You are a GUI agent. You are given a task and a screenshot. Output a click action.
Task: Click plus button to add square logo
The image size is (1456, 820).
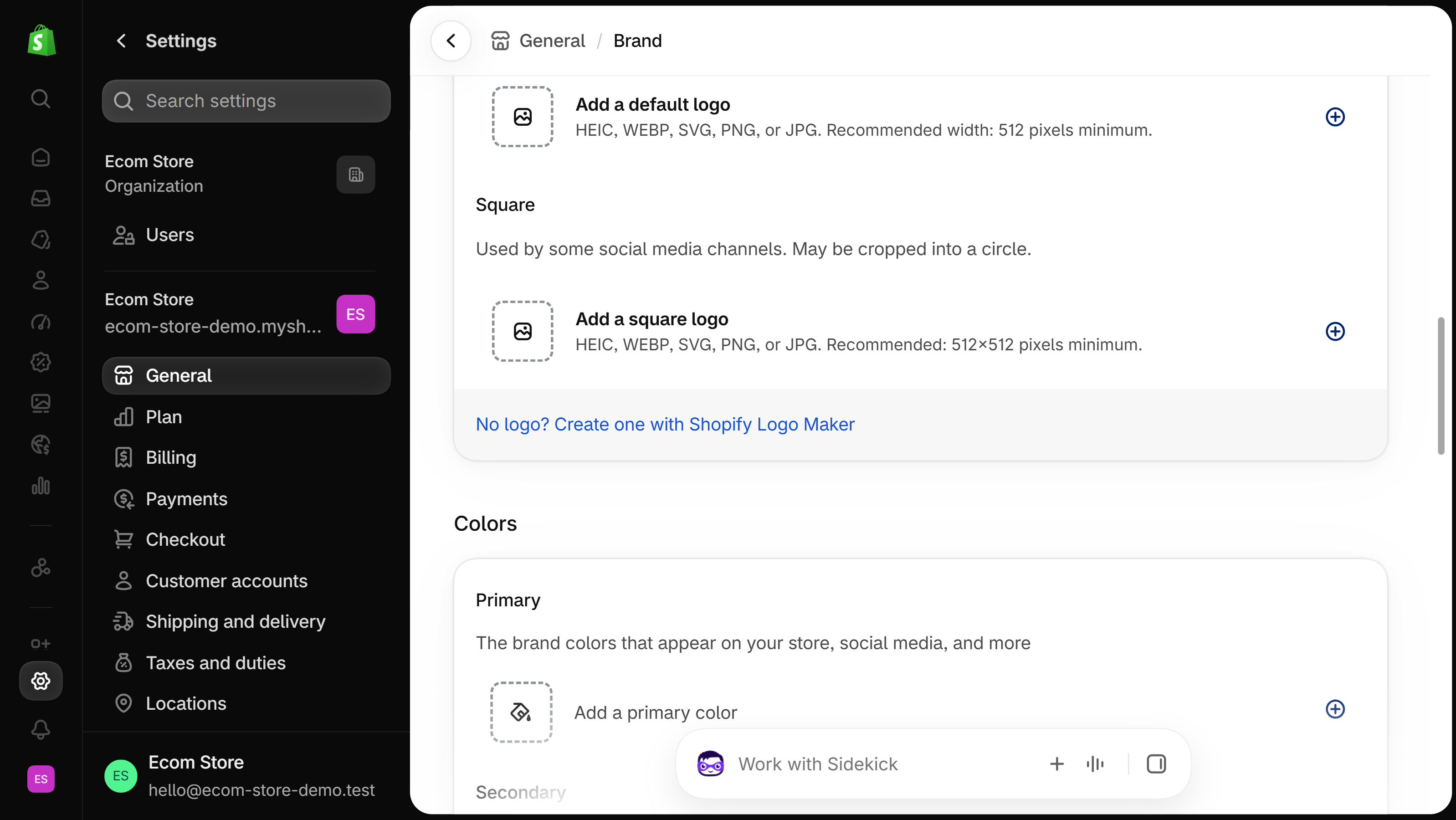(1335, 331)
